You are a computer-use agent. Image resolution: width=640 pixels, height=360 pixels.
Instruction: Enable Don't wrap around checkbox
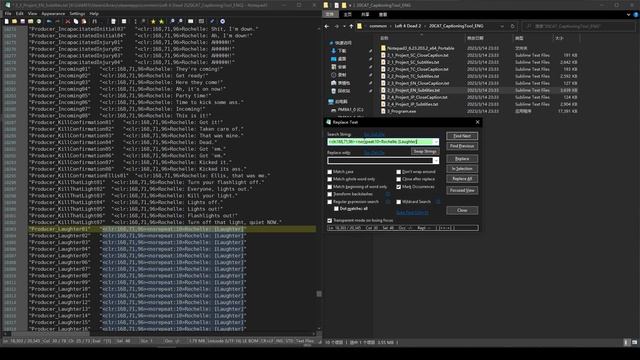coord(399,172)
